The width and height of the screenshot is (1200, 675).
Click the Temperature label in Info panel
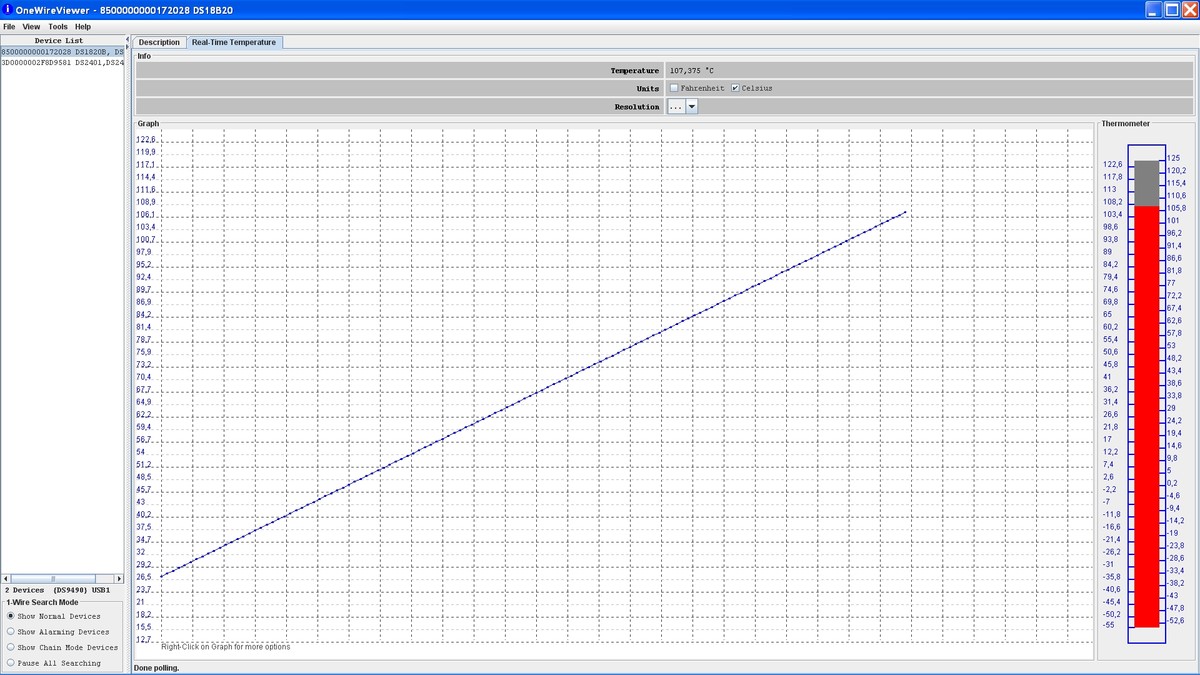tap(635, 71)
